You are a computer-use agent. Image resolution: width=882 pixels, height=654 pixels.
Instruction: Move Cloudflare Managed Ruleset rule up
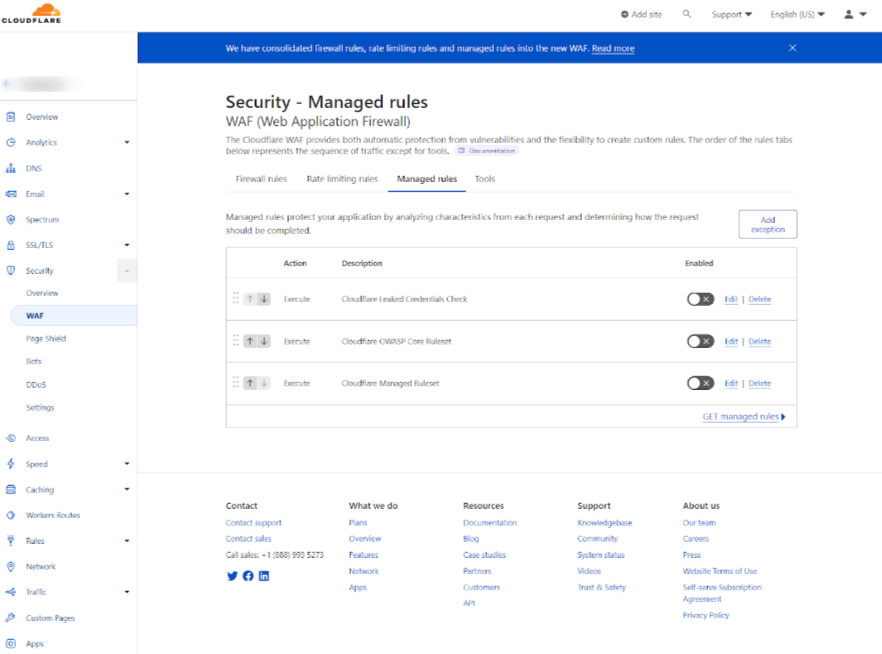click(250, 383)
